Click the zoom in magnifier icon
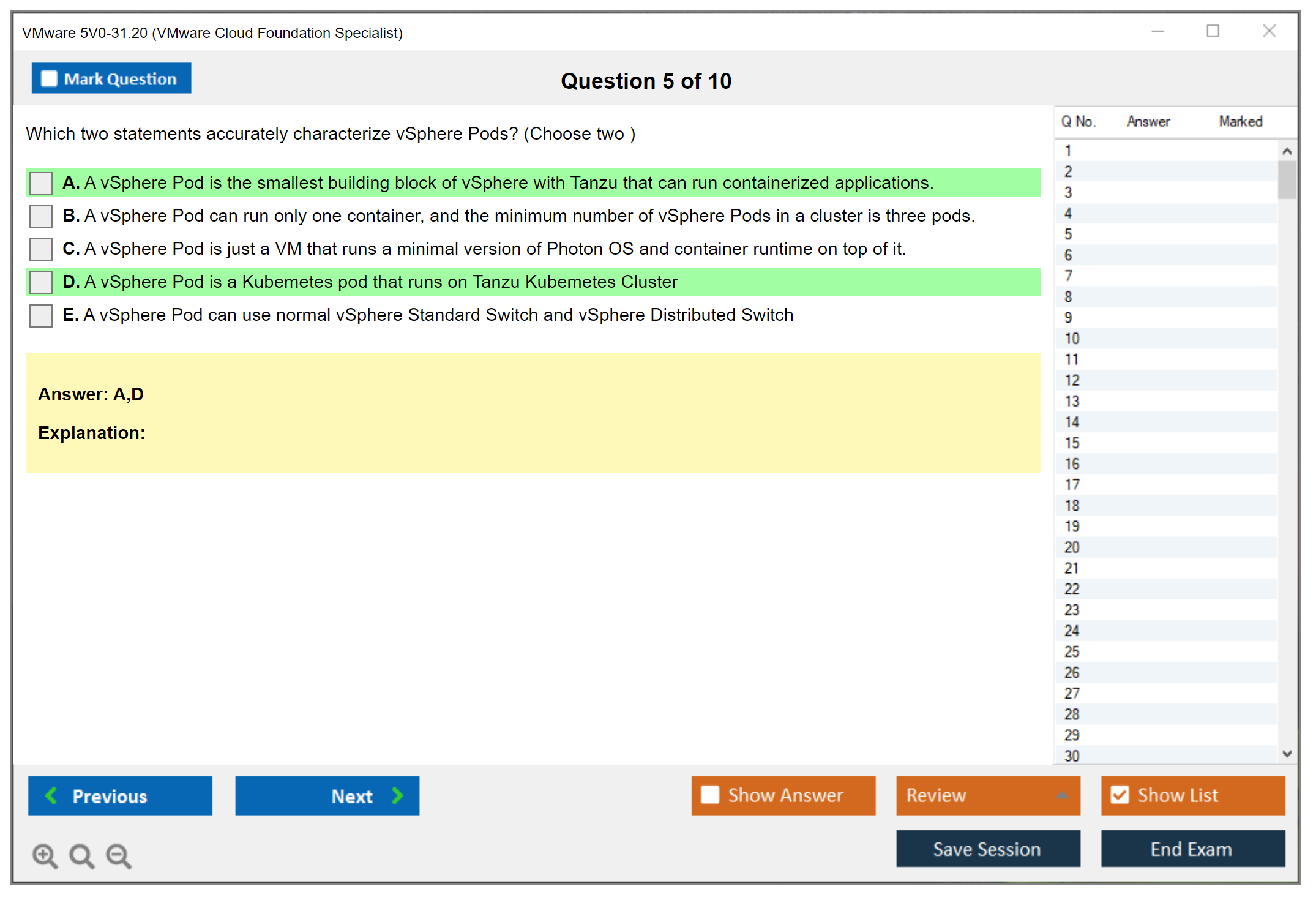 (x=45, y=855)
